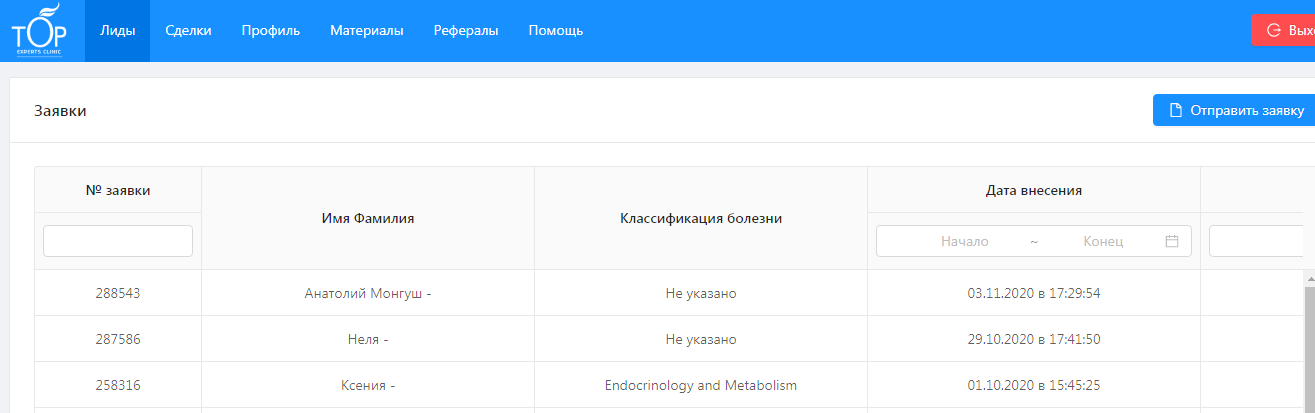The width and height of the screenshot is (1315, 413).
Task: Select the request number 288543 row
Action: (x=118, y=294)
